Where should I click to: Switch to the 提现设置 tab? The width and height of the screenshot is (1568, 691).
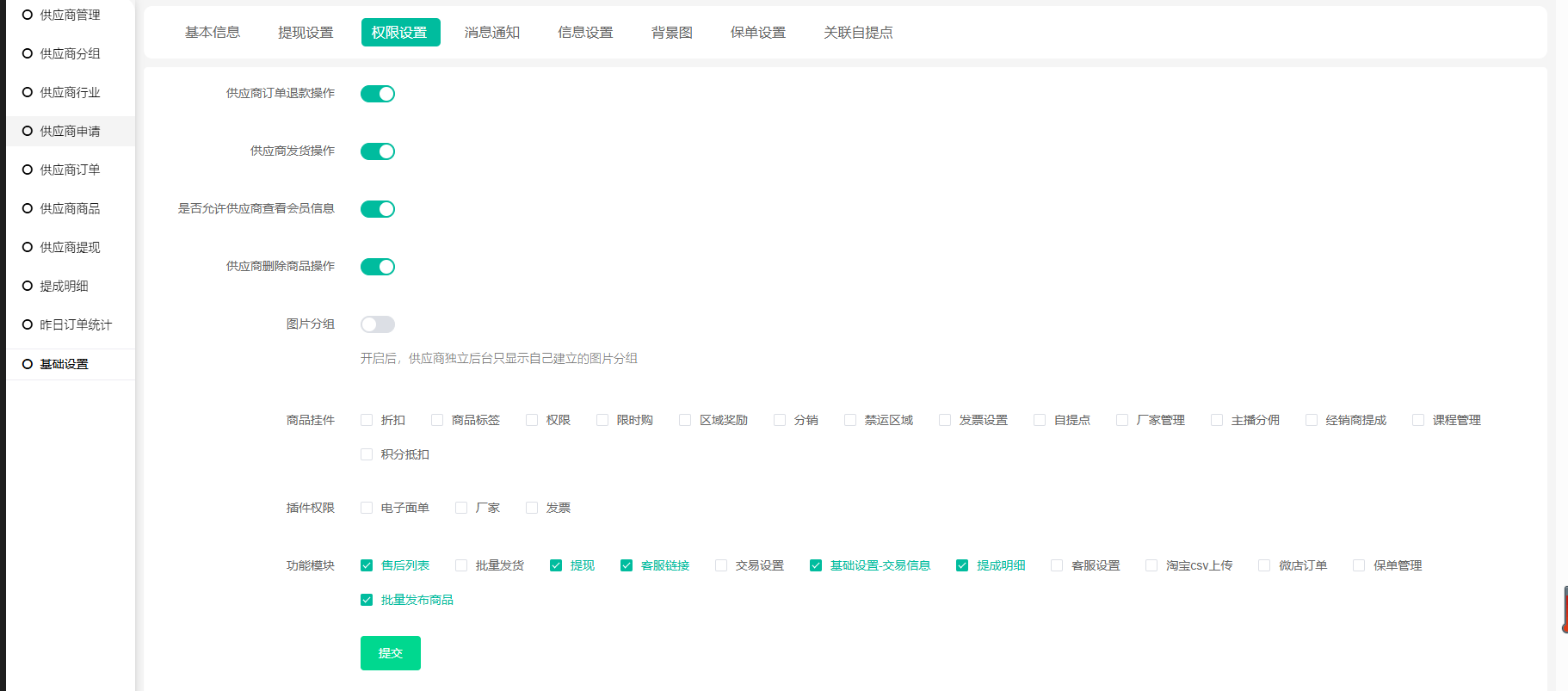(306, 33)
